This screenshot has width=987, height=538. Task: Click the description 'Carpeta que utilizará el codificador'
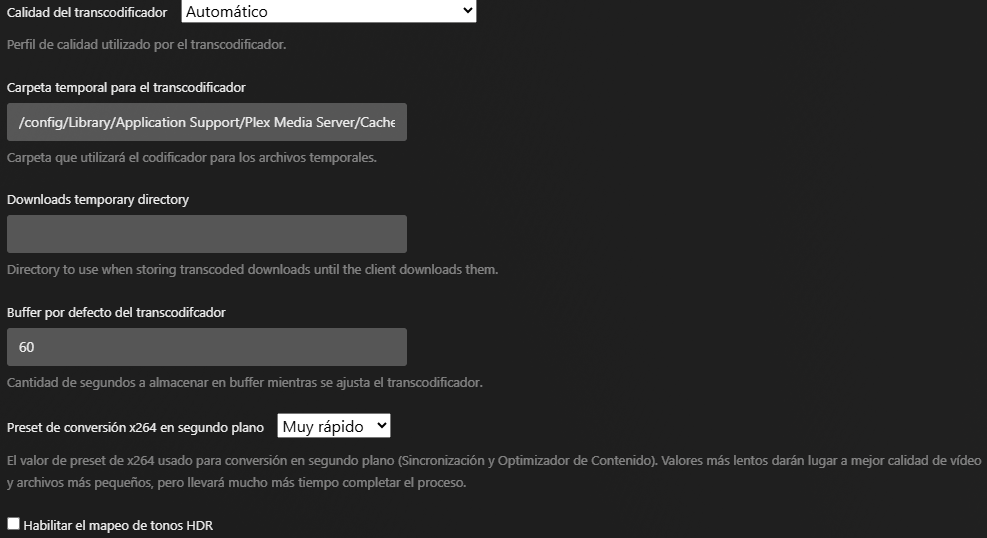191,157
